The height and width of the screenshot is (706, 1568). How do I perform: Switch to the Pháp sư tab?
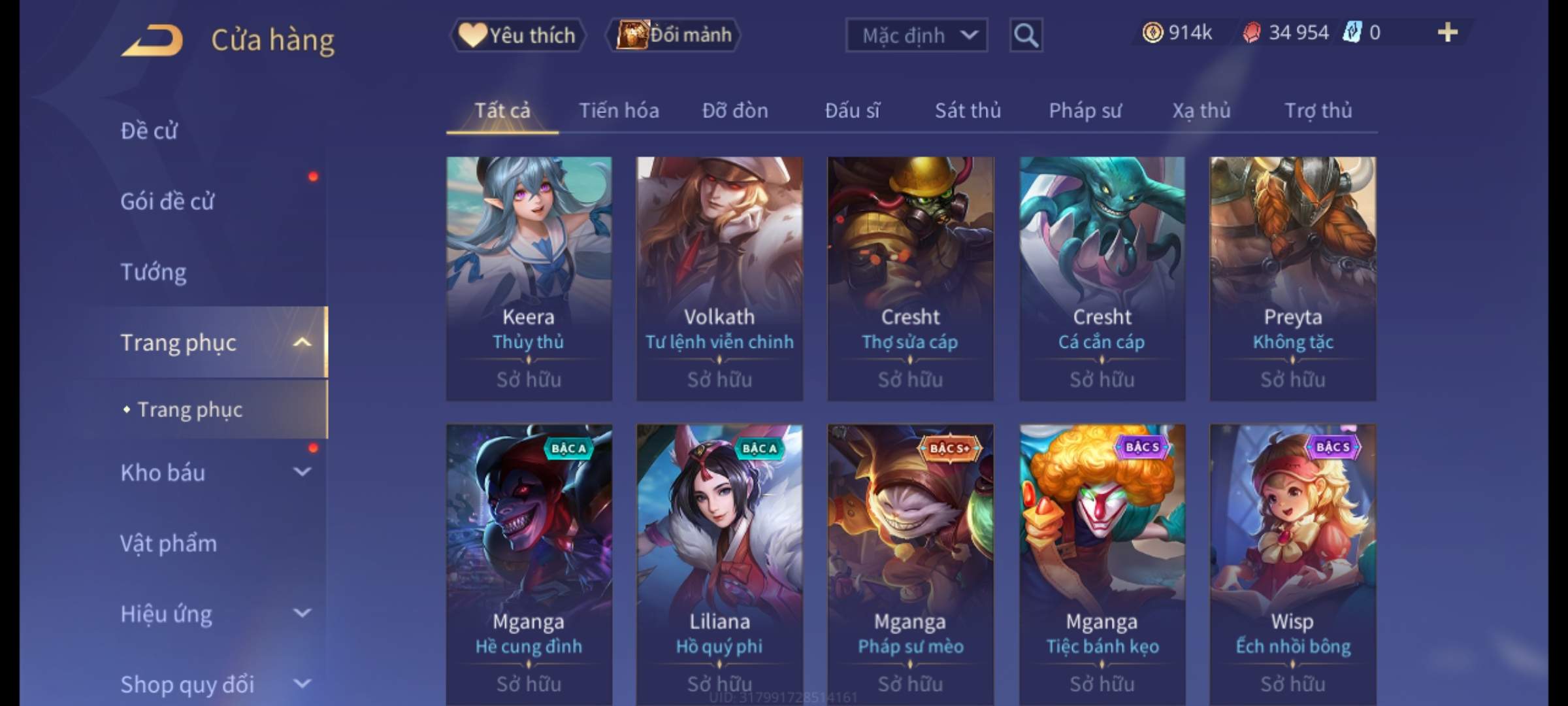click(1085, 111)
